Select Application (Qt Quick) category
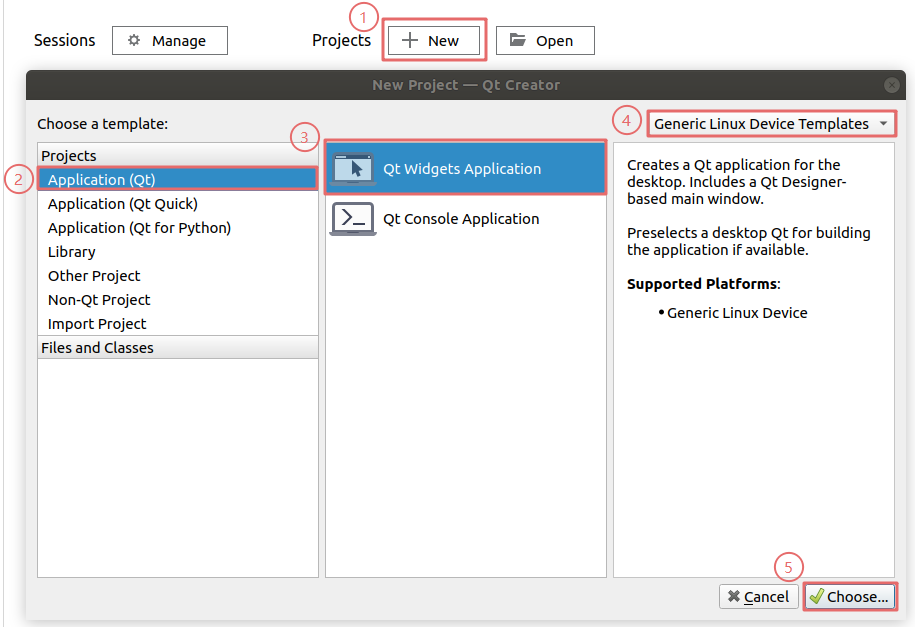Viewport: 915px width, 627px height. (123, 204)
